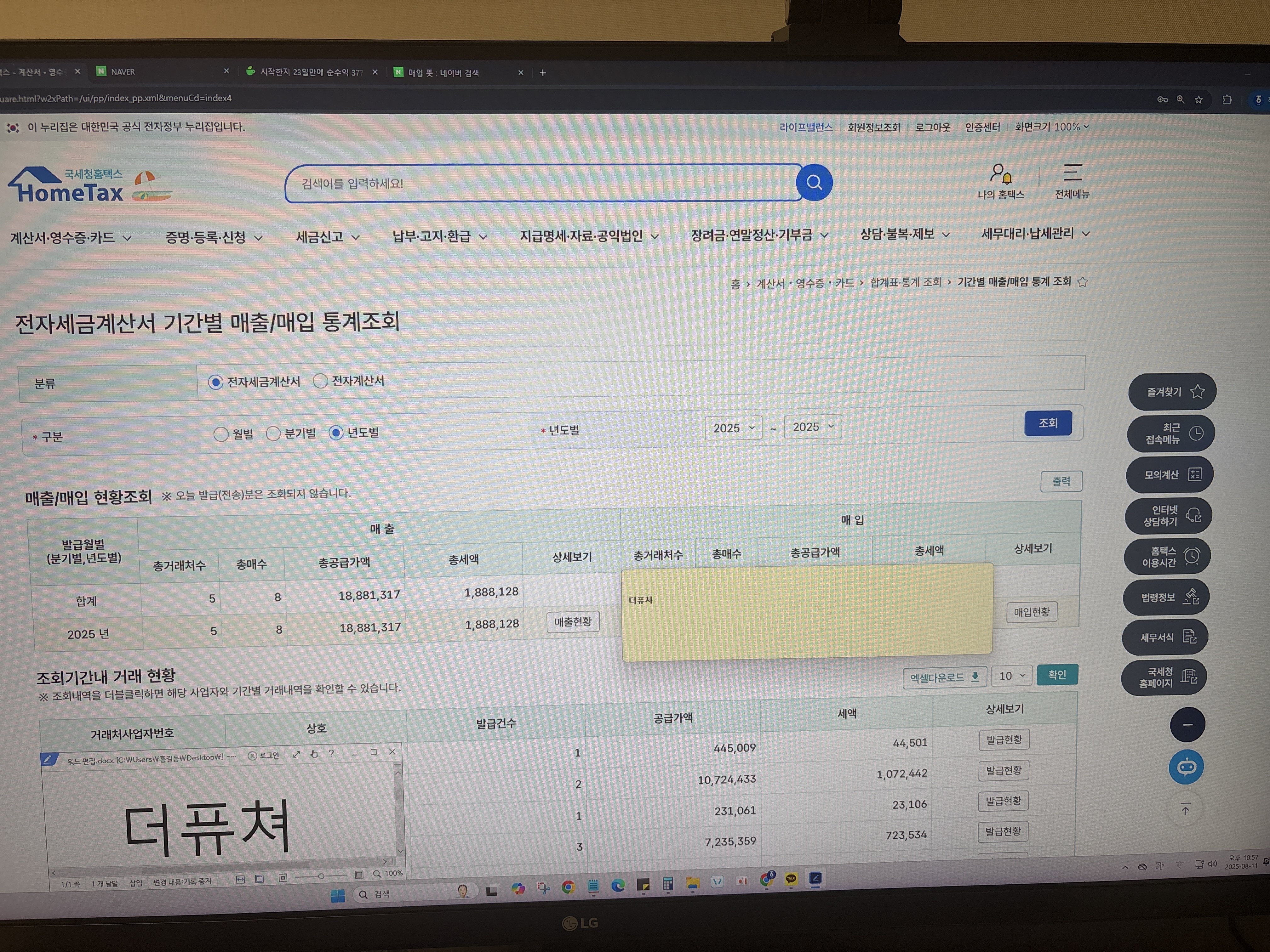The image size is (1270, 952).
Task: Open Chrome extensions puzzle icon
Action: pos(1227,100)
